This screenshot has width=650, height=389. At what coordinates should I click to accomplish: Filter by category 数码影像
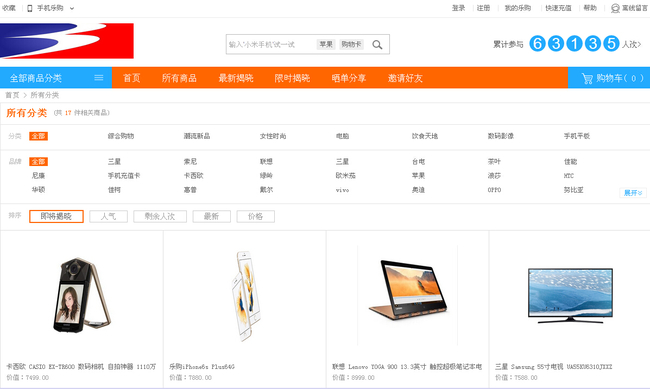pyautogui.click(x=501, y=136)
